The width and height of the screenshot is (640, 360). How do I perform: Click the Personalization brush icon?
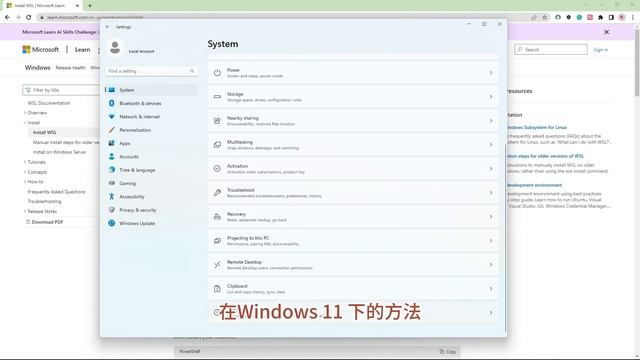(111, 130)
